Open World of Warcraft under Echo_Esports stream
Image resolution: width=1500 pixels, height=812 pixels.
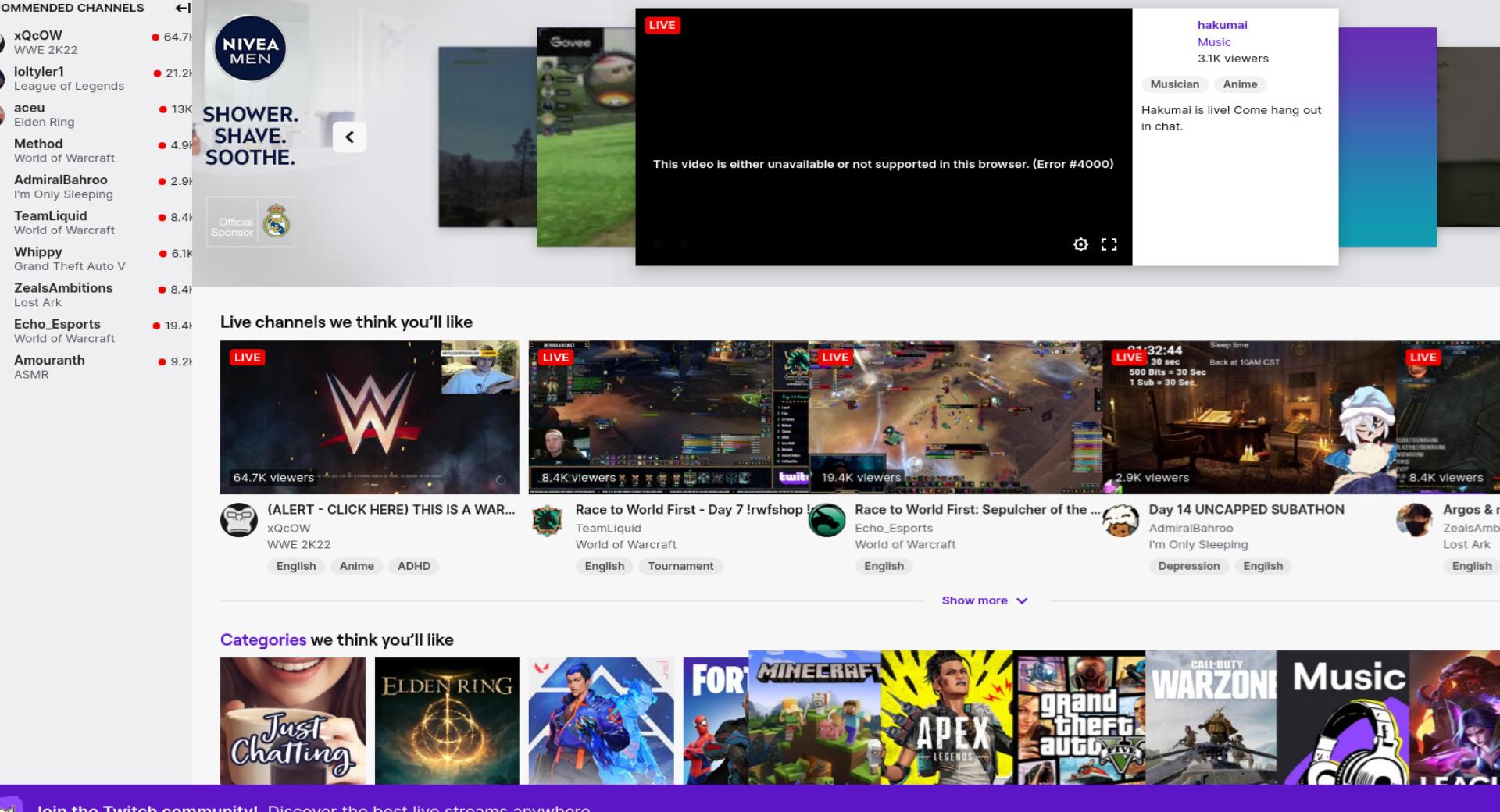click(905, 544)
